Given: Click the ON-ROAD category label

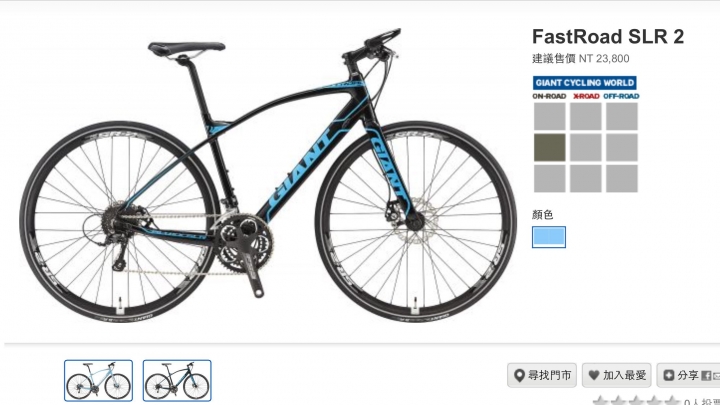Looking at the screenshot, I should click(549, 96).
